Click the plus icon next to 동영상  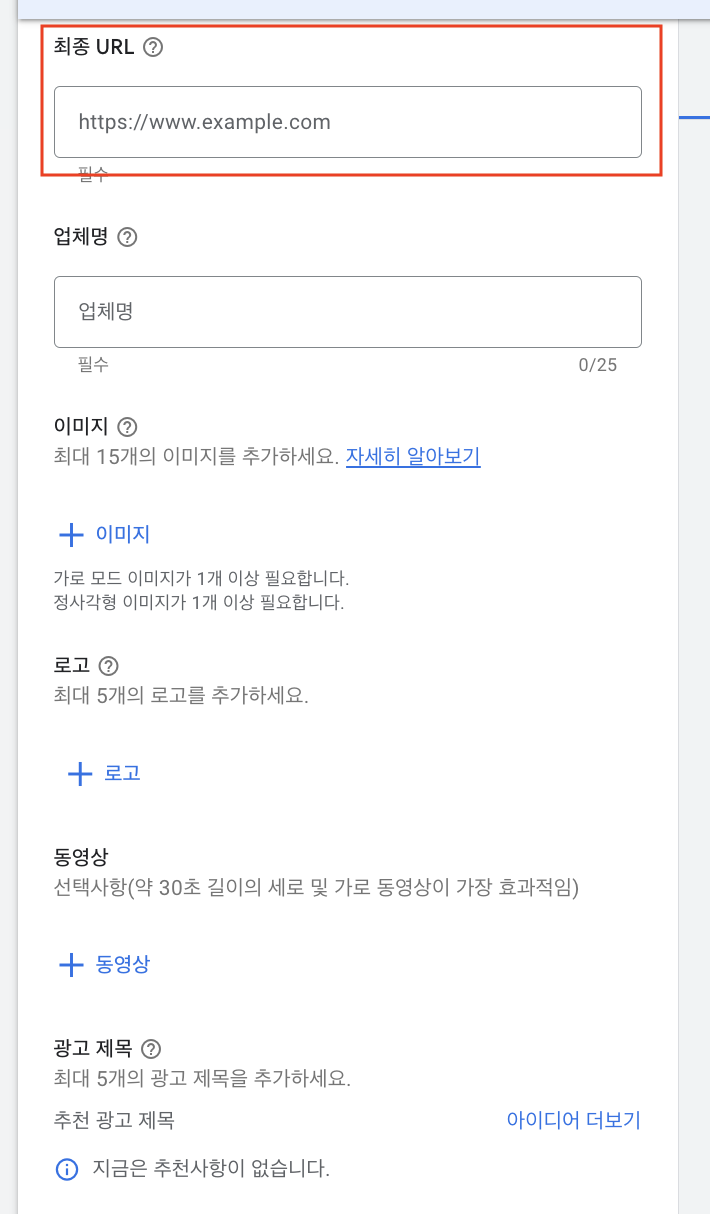[x=70, y=965]
